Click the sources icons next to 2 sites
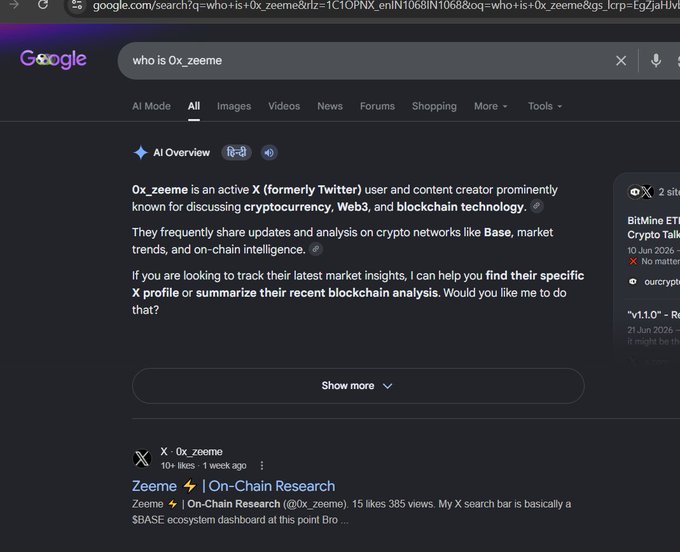The height and width of the screenshot is (552, 680). pos(641,192)
